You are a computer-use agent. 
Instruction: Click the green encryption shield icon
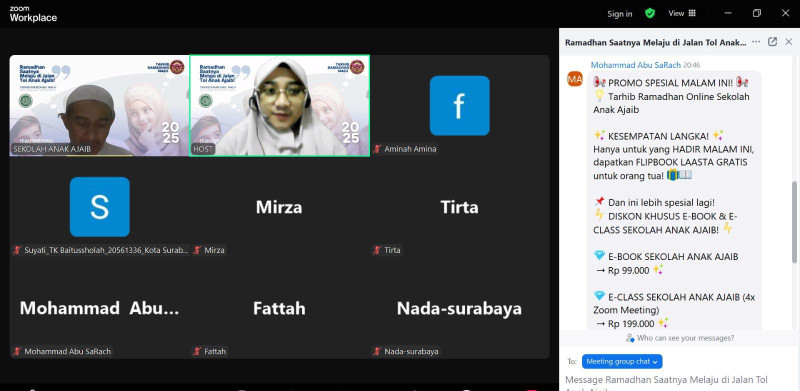649,13
